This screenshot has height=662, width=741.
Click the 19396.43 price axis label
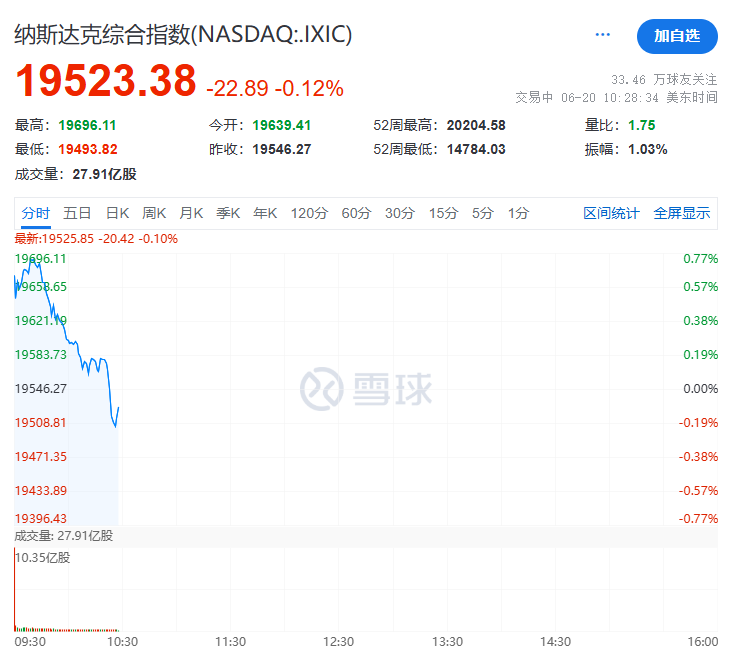point(41,518)
